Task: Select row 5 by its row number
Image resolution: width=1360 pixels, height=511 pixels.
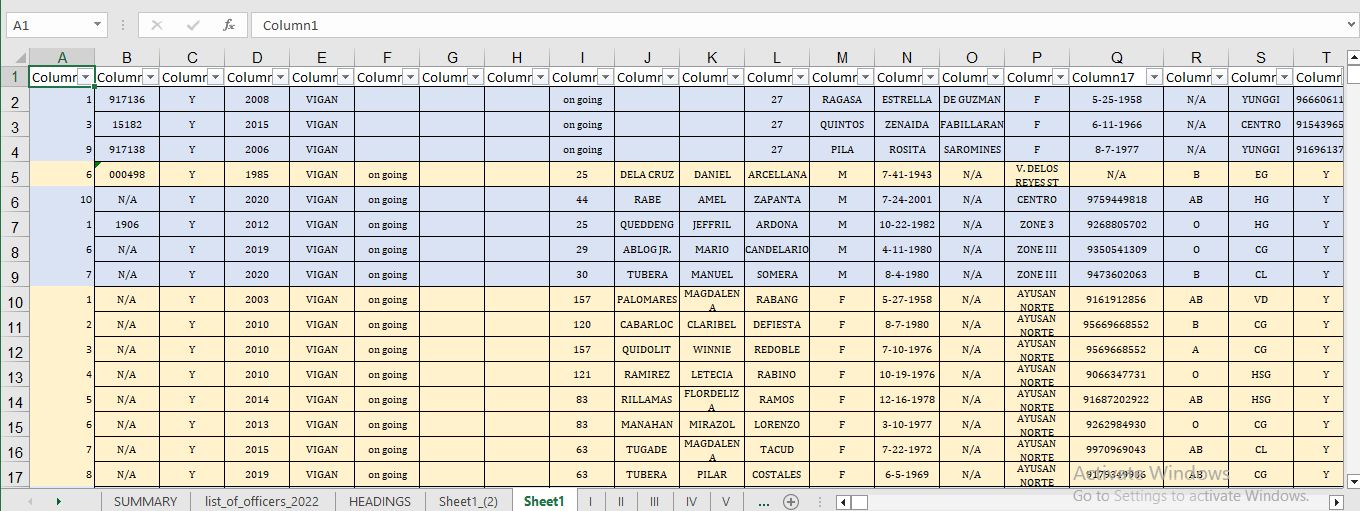Action: click(x=14, y=178)
